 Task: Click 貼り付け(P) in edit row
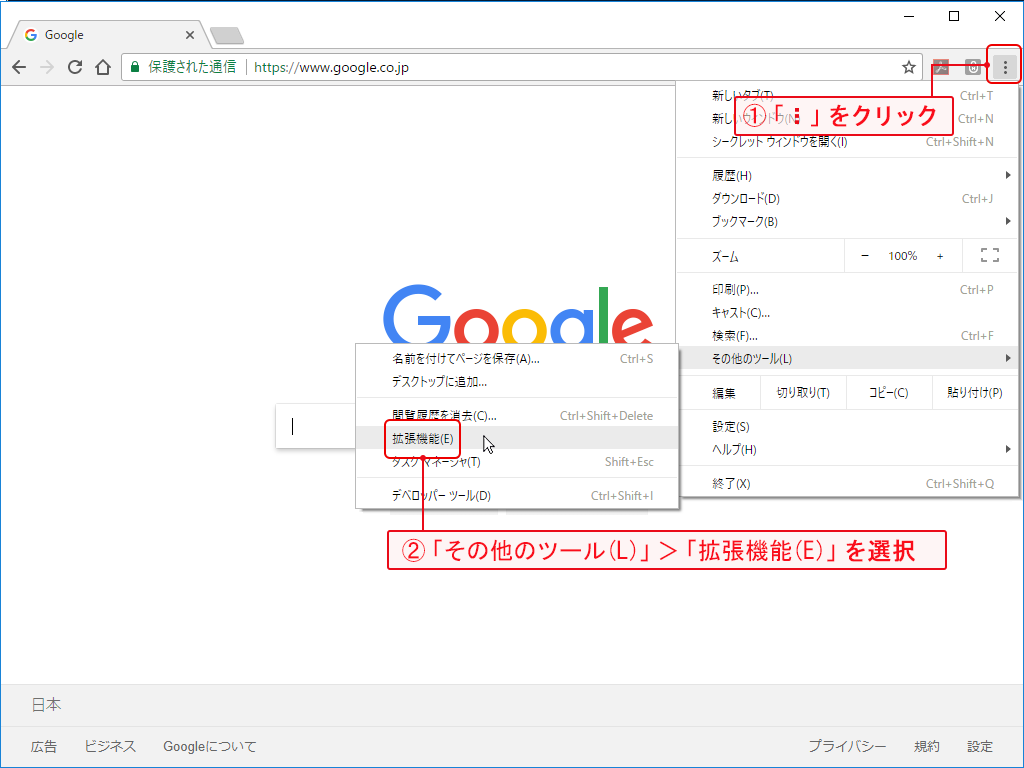tap(974, 392)
